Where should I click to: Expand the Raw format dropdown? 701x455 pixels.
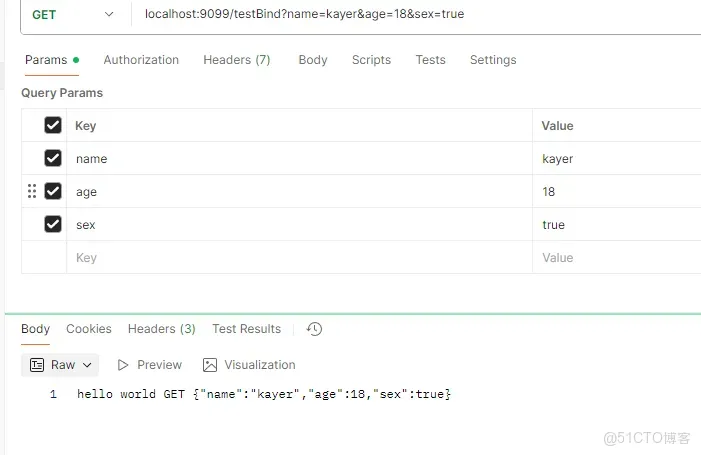tap(62, 365)
